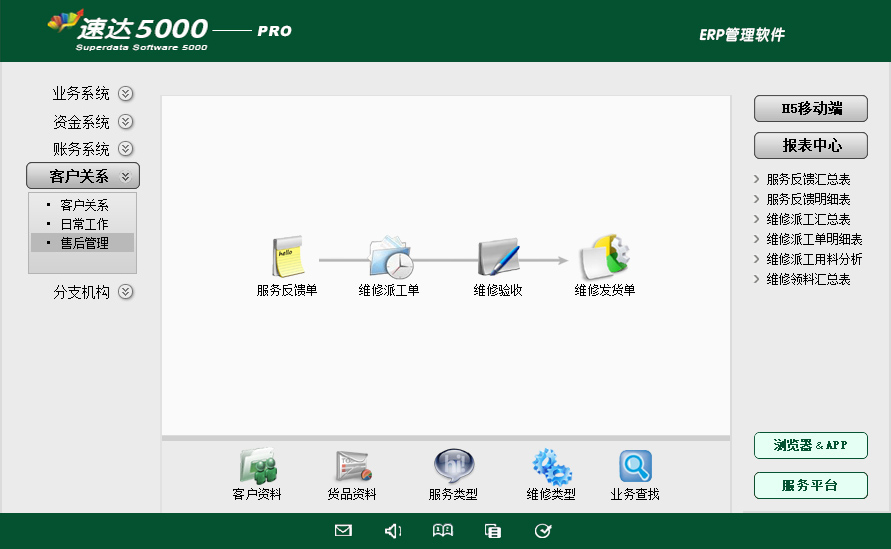Select 账务系统 menu label

81,149
